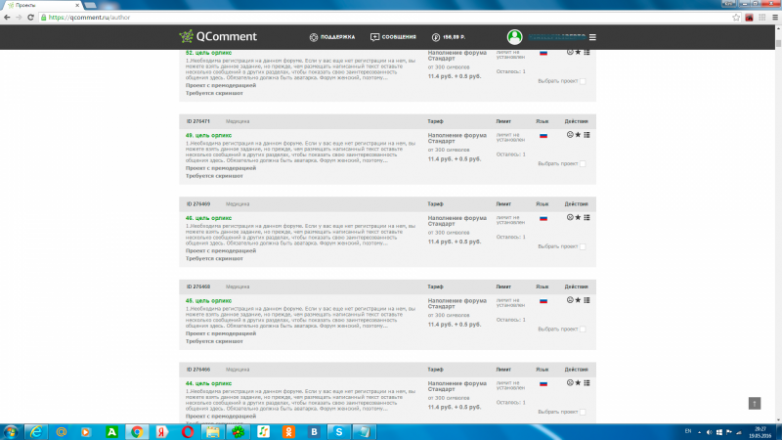Open the details list icon for project 46
This screenshot has width=782, height=440.
pyautogui.click(x=587, y=218)
